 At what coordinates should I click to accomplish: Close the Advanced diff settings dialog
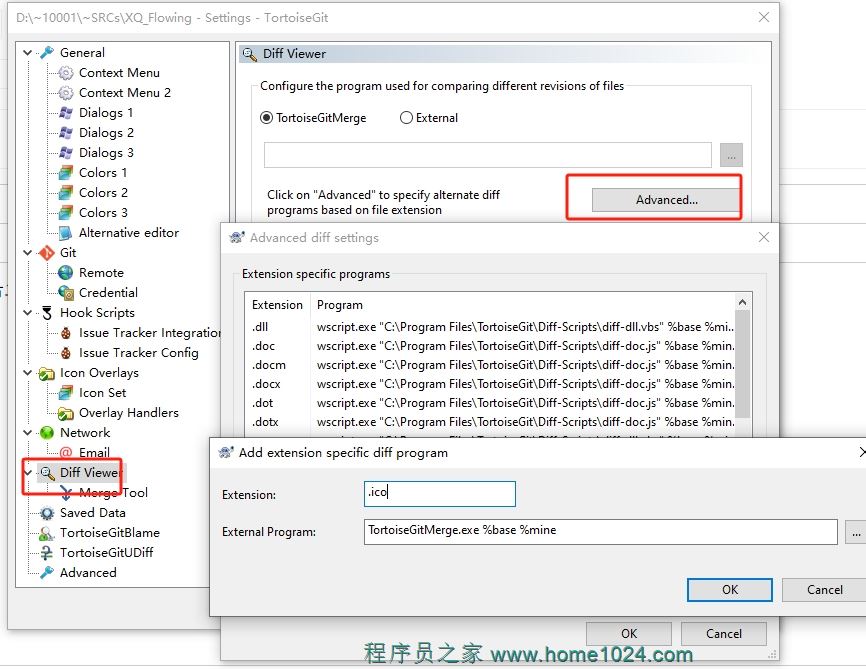[764, 238]
